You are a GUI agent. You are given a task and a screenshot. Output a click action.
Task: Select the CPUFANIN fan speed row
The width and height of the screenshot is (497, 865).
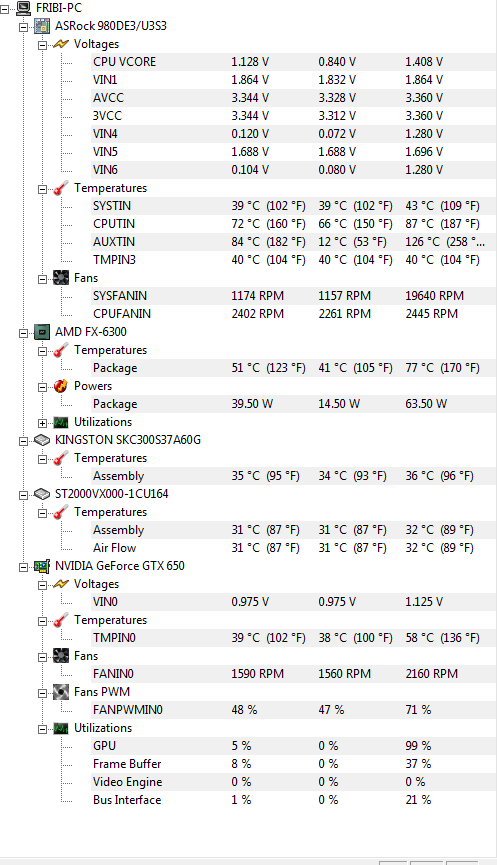(293, 314)
